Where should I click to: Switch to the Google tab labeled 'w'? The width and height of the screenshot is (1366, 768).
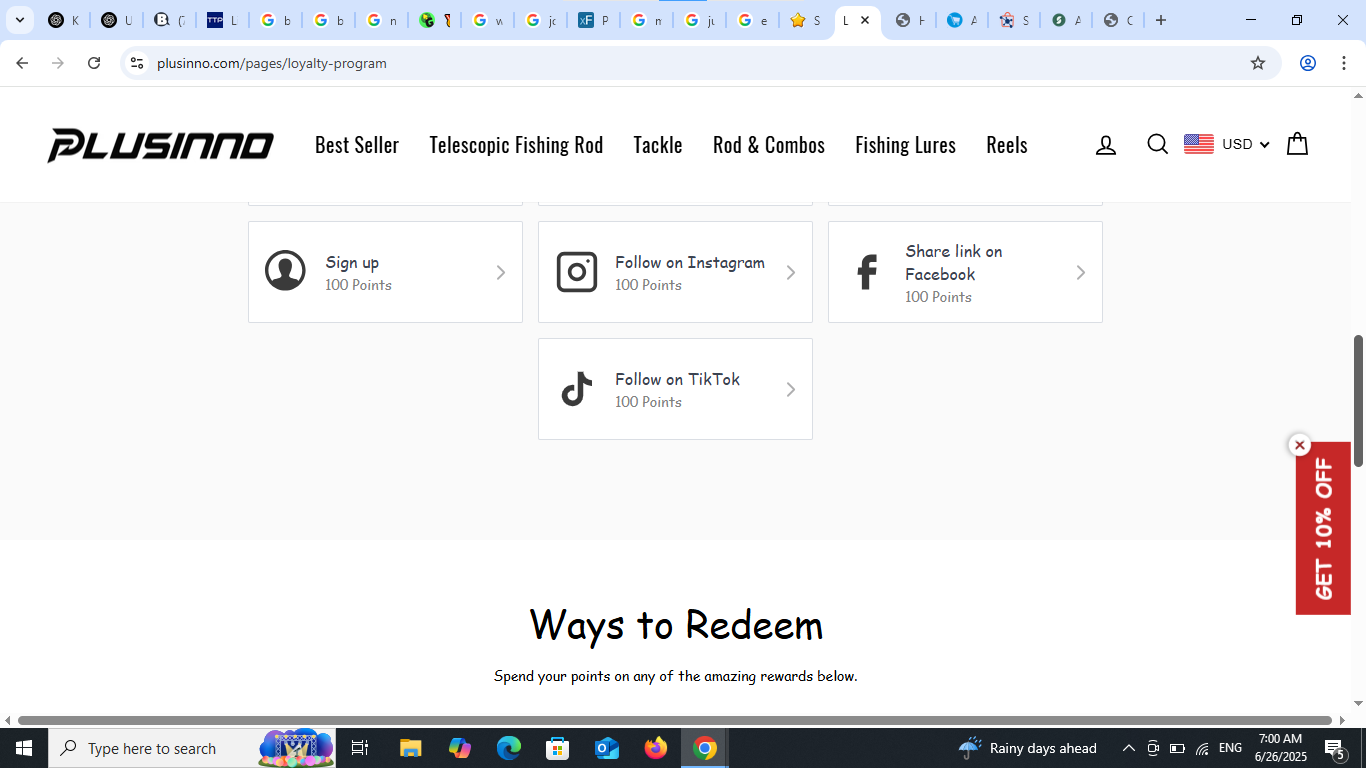point(488,20)
